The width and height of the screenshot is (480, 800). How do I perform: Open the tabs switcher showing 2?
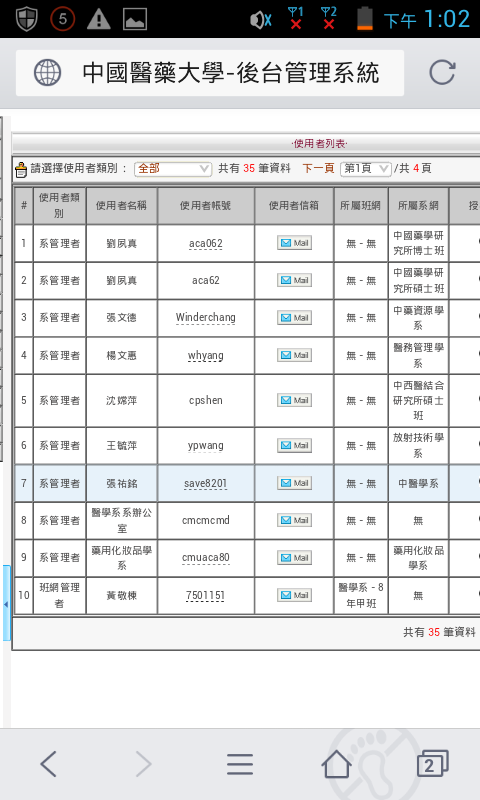tap(433, 764)
